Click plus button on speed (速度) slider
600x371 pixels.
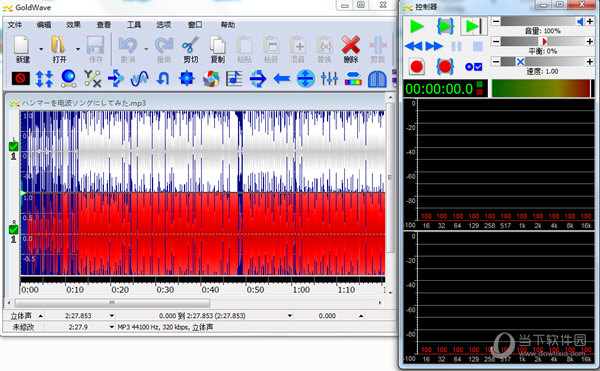point(590,61)
